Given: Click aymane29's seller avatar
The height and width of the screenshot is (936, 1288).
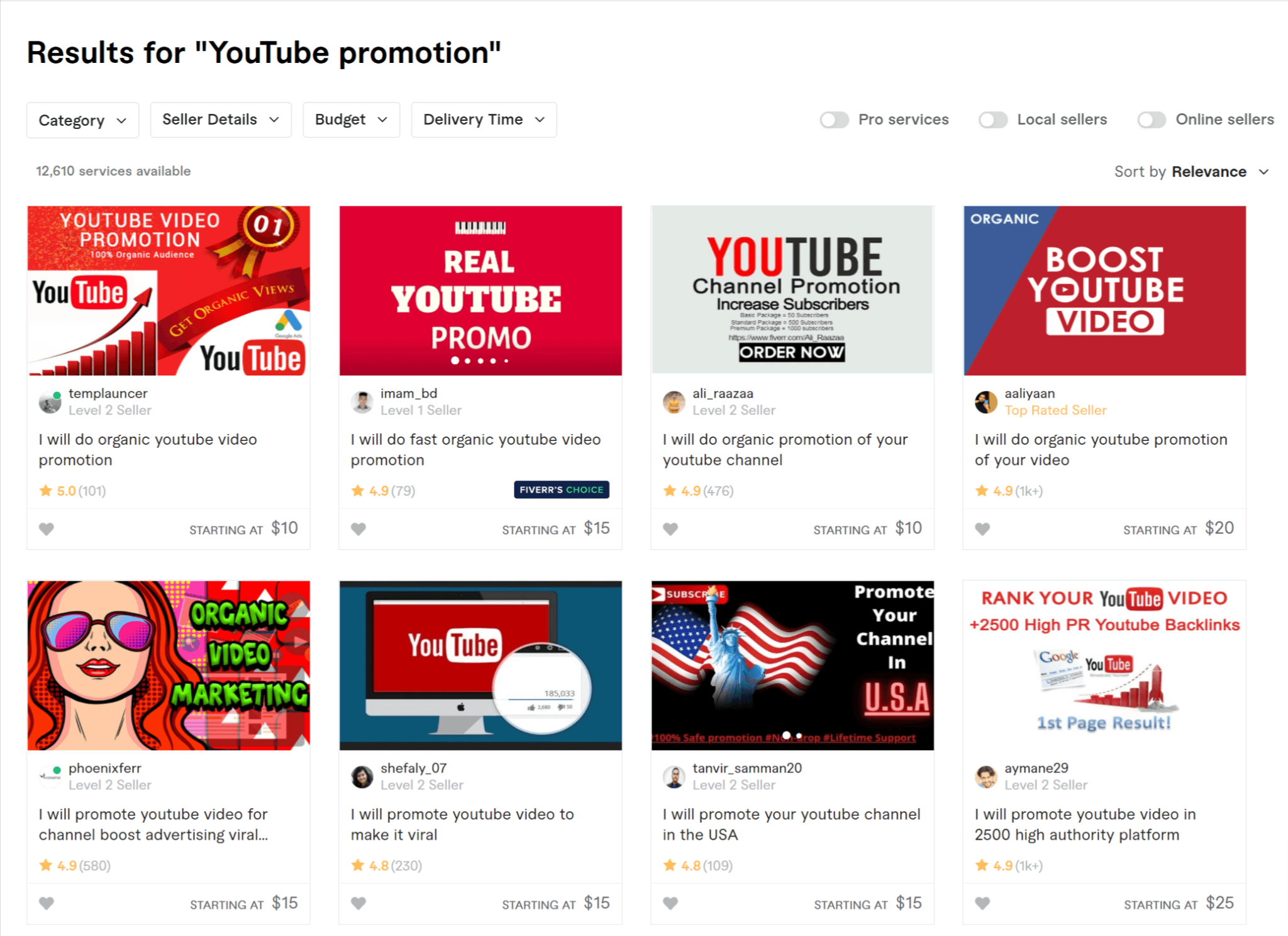Looking at the screenshot, I should coord(986,777).
